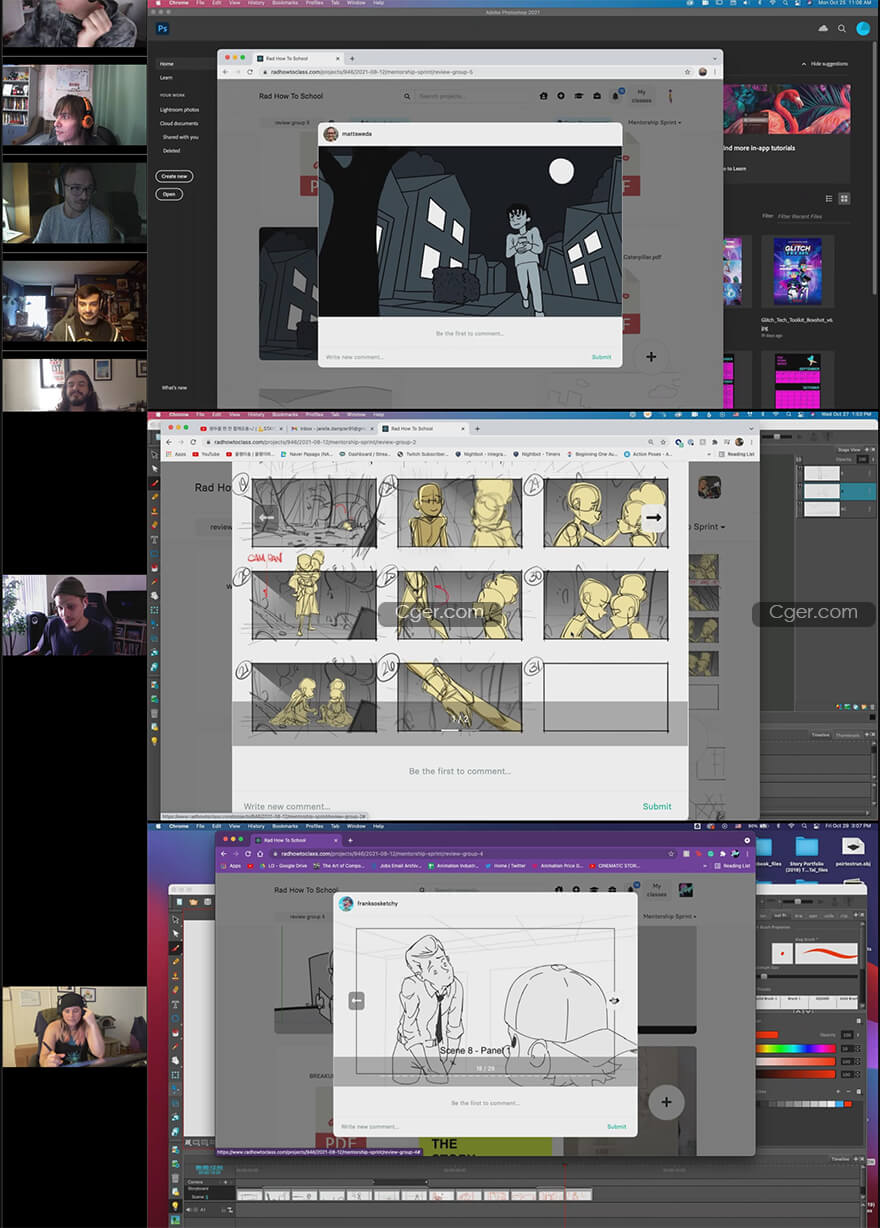Image resolution: width=880 pixels, height=1228 pixels.
Task: Submit comment on franksosketchy's post
Action: [617, 1126]
